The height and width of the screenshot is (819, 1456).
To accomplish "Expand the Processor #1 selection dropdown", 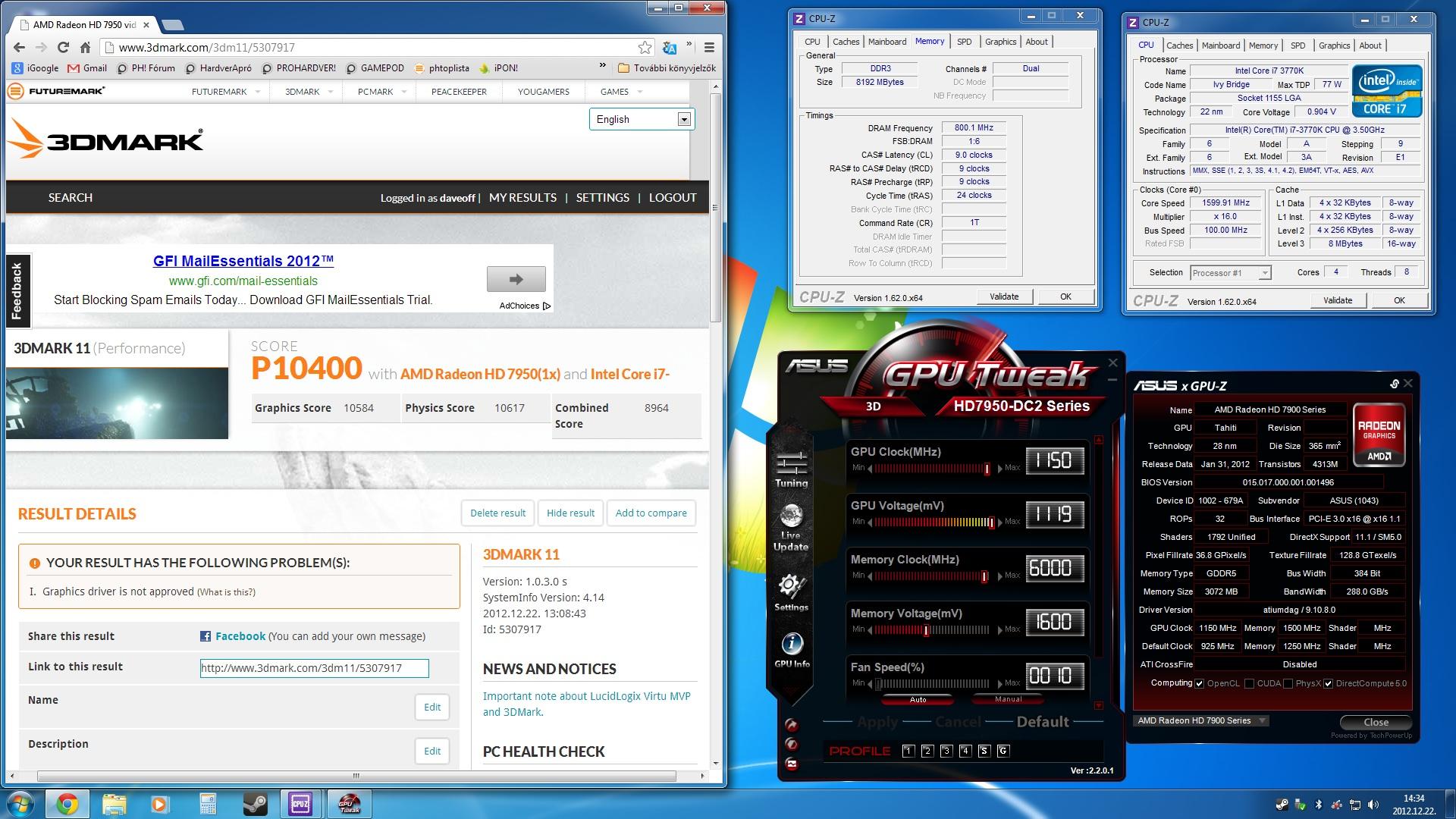I will (1264, 273).
